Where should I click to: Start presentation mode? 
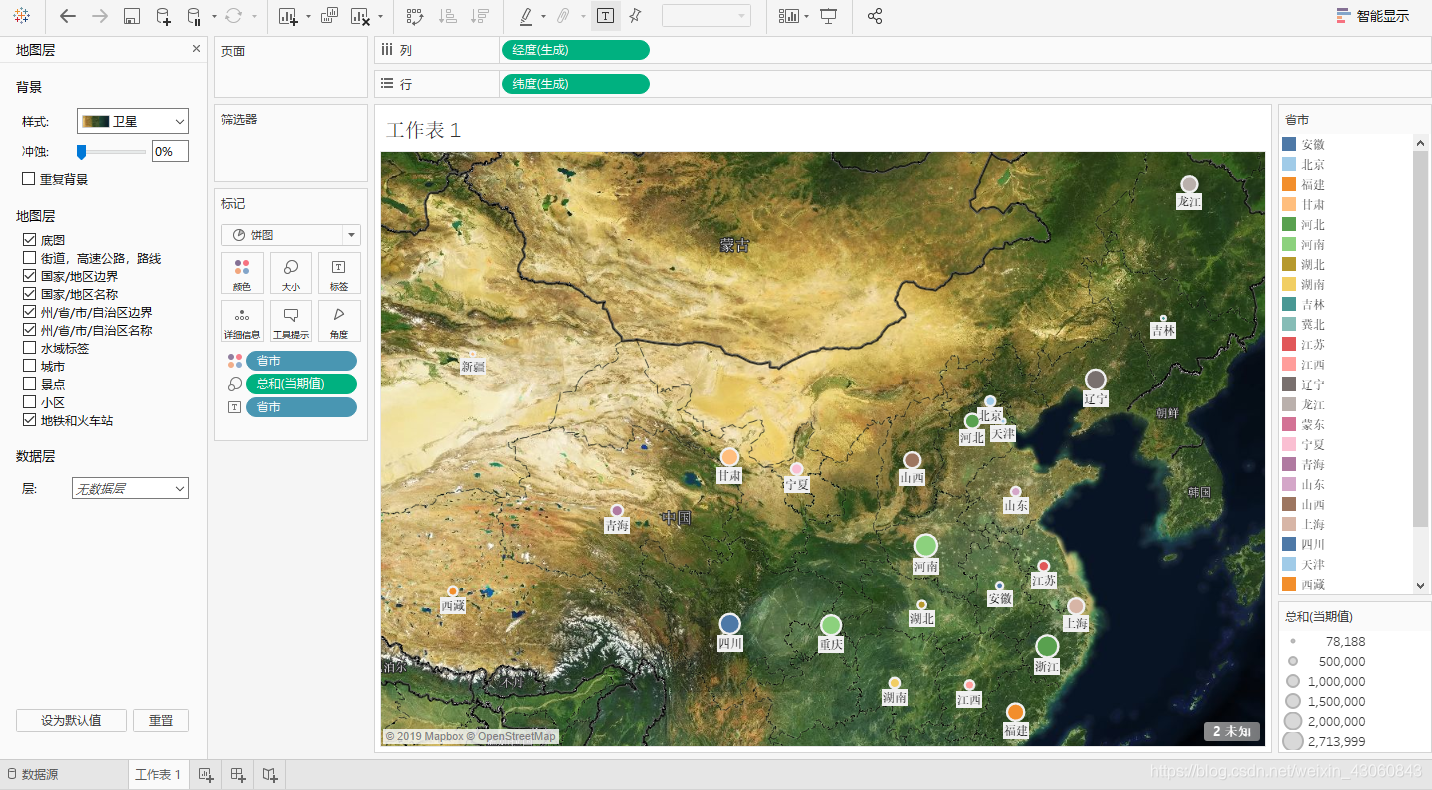[x=828, y=16]
